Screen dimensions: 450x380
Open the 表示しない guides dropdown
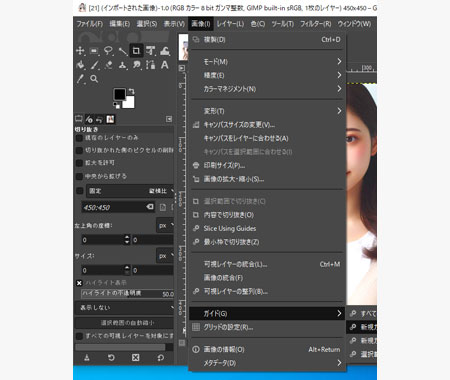pos(125,307)
